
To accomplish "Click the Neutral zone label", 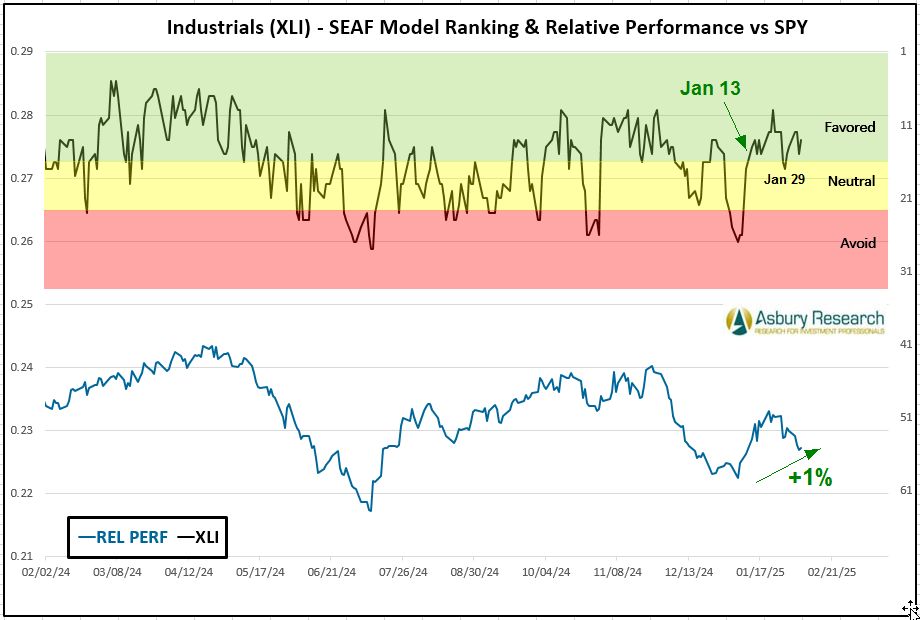I will pyautogui.click(x=851, y=181).
